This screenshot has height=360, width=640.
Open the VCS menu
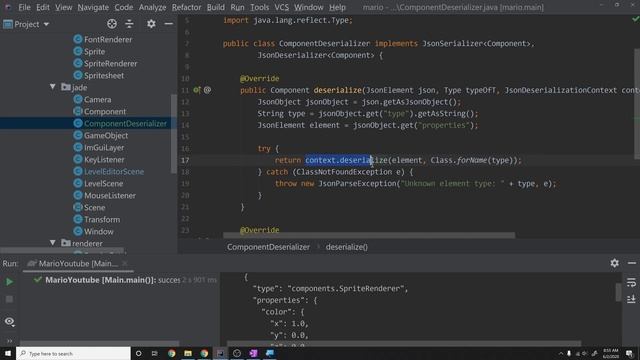[281, 7]
